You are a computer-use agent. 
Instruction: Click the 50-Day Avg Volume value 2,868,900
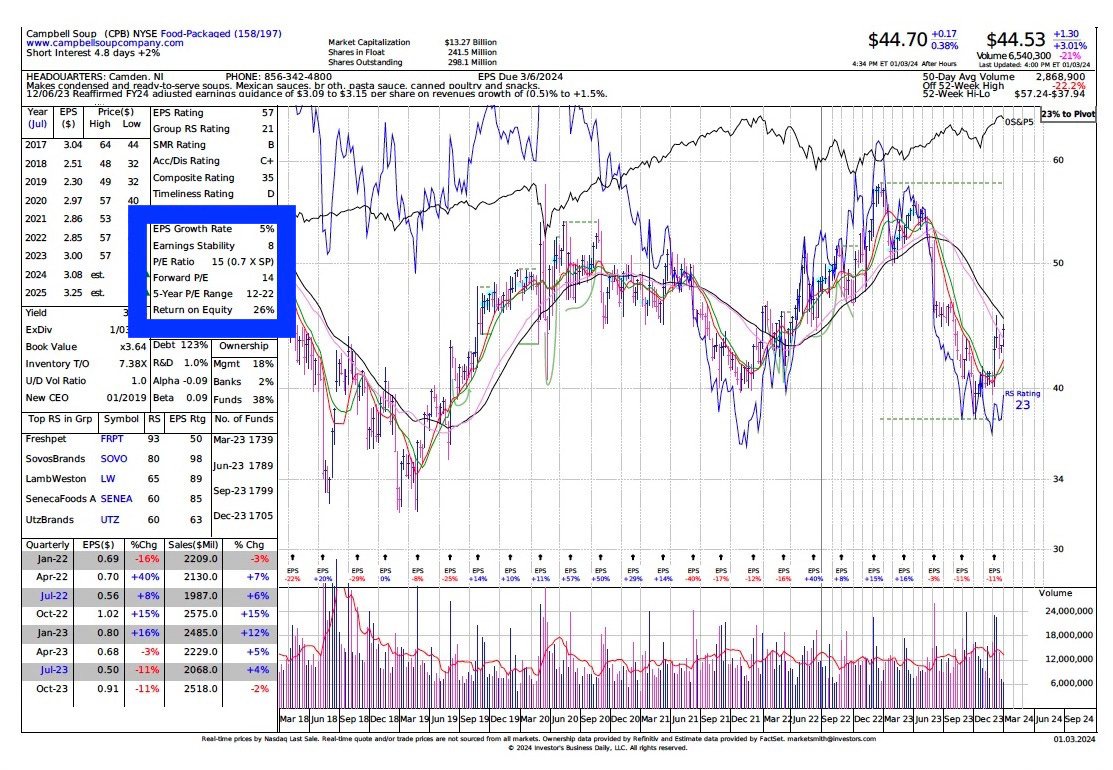tap(1060, 77)
